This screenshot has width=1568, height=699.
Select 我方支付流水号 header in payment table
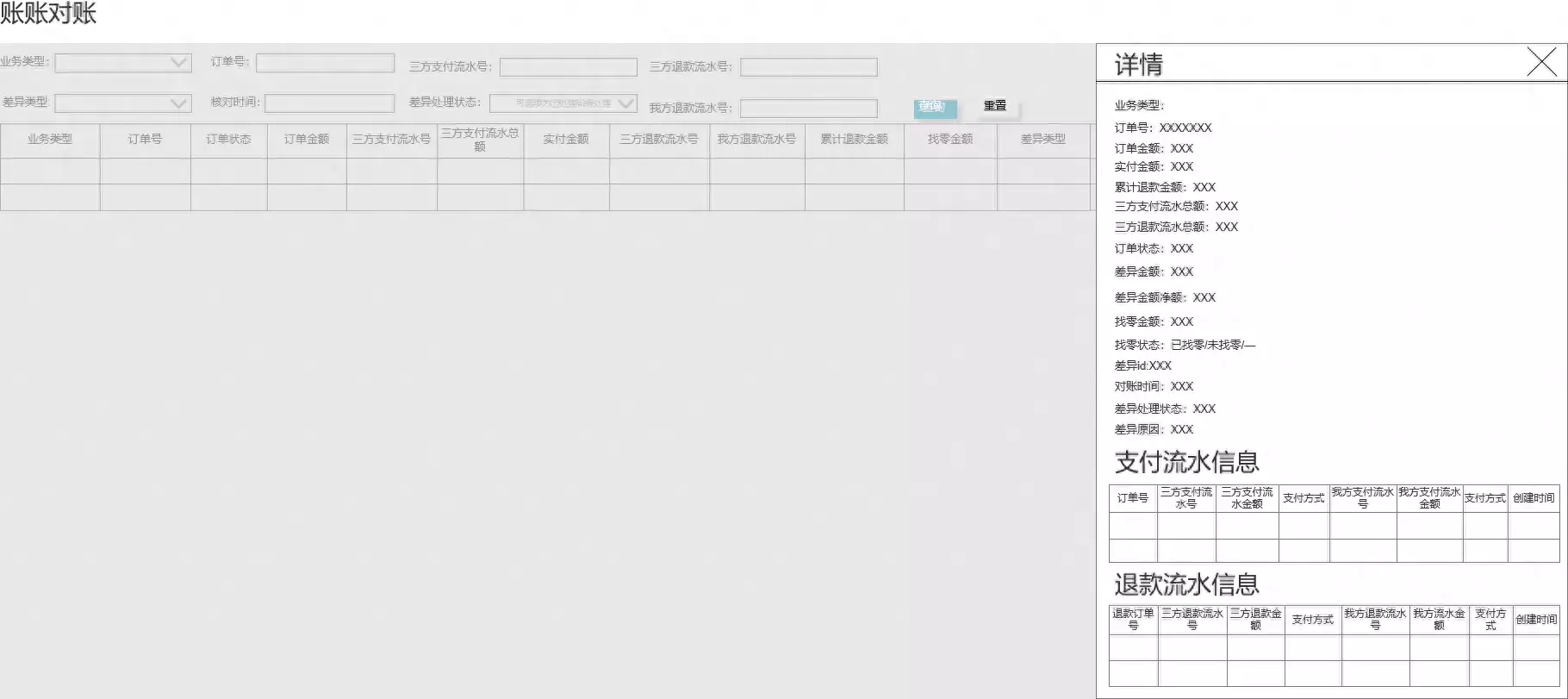pyautogui.click(x=1363, y=498)
